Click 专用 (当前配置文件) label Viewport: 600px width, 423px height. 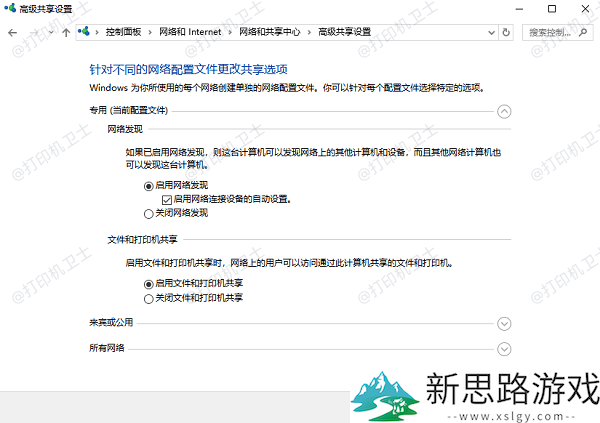(129, 111)
